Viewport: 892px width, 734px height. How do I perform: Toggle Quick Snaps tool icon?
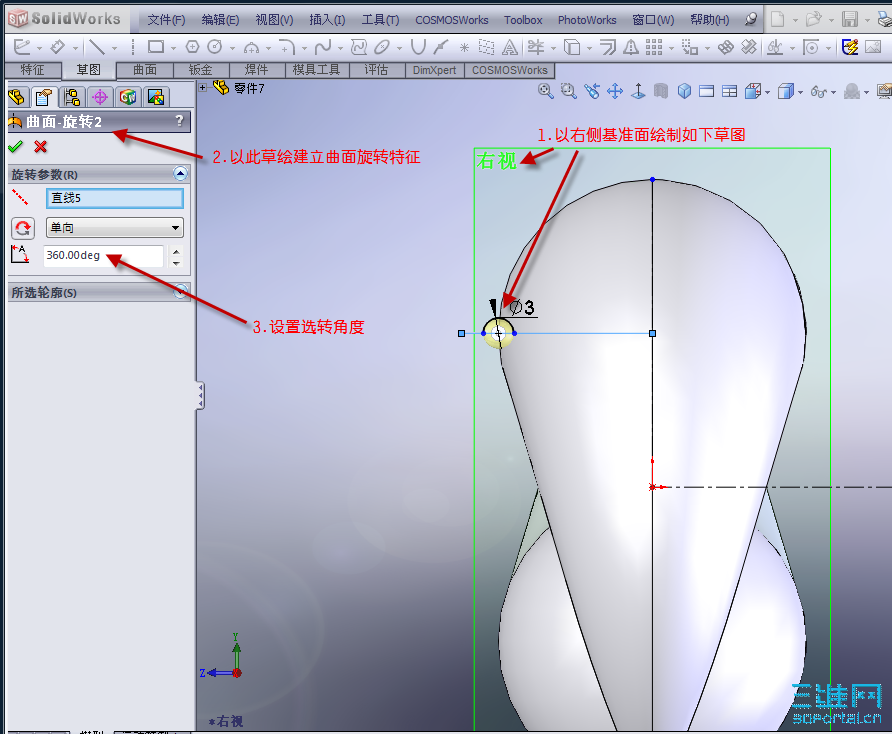811,47
